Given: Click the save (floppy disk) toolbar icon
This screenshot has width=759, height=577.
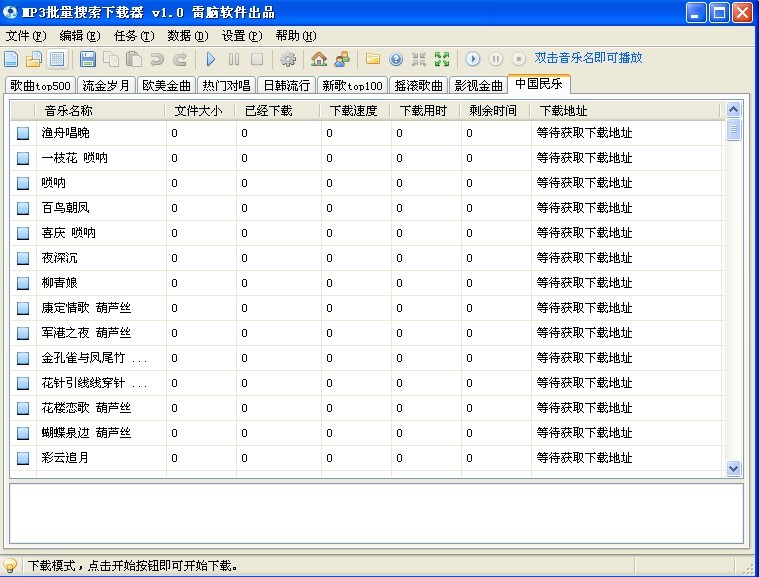Looking at the screenshot, I should click(87, 60).
